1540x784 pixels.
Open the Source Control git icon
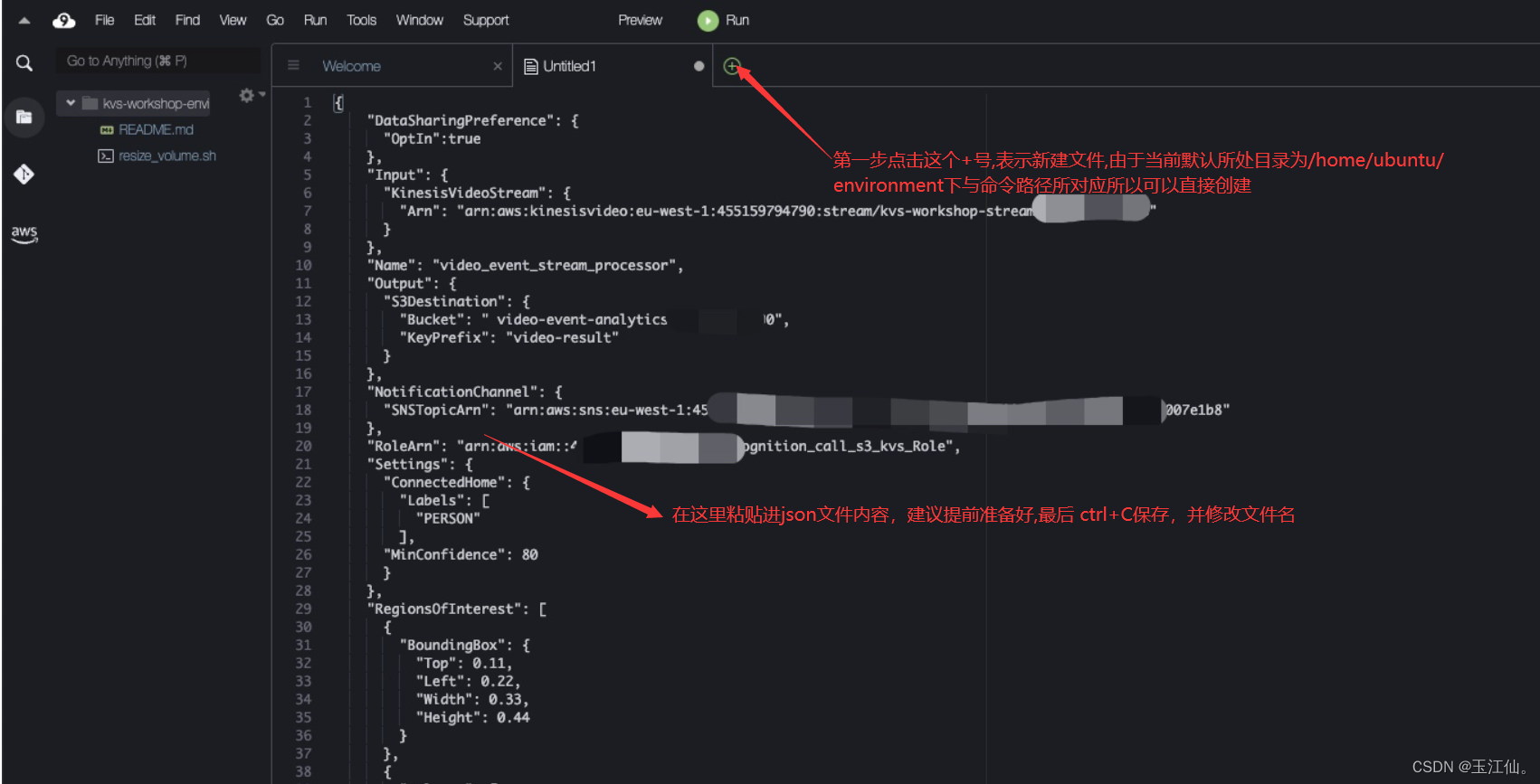tap(24, 174)
